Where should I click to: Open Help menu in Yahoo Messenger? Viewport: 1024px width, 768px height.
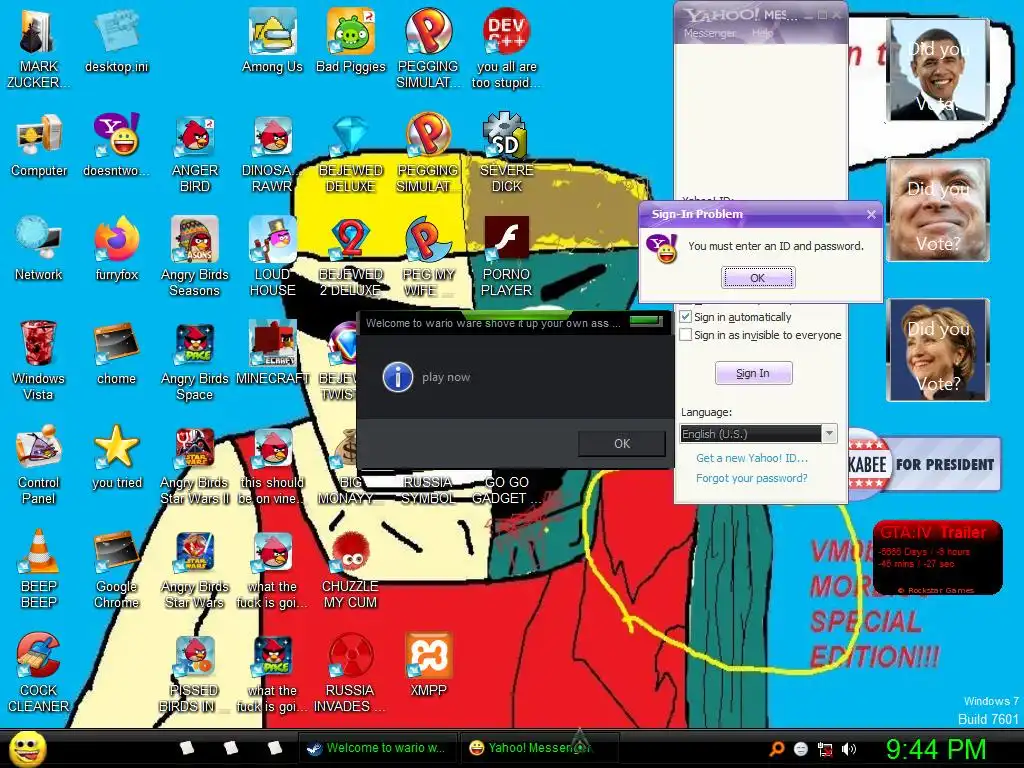(x=762, y=33)
